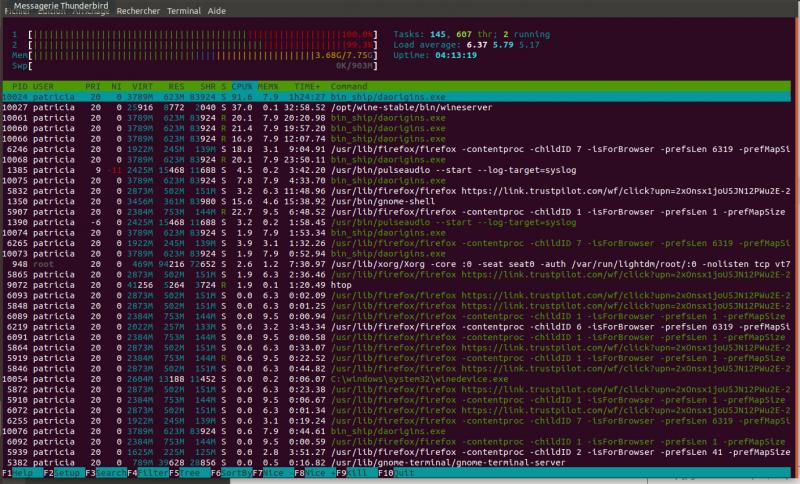This screenshot has width=800, height=484.
Task: Select highlighted process PID 10024 daorigins.exe
Action: click(x=396, y=97)
